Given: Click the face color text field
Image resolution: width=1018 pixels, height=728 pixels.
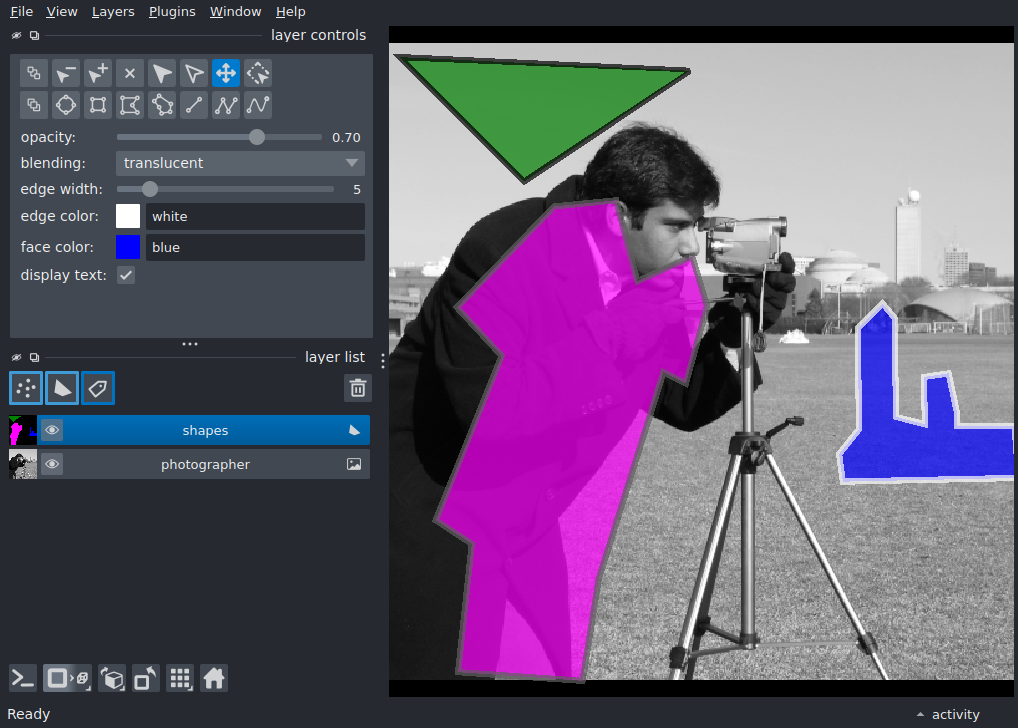Looking at the screenshot, I should [x=255, y=247].
